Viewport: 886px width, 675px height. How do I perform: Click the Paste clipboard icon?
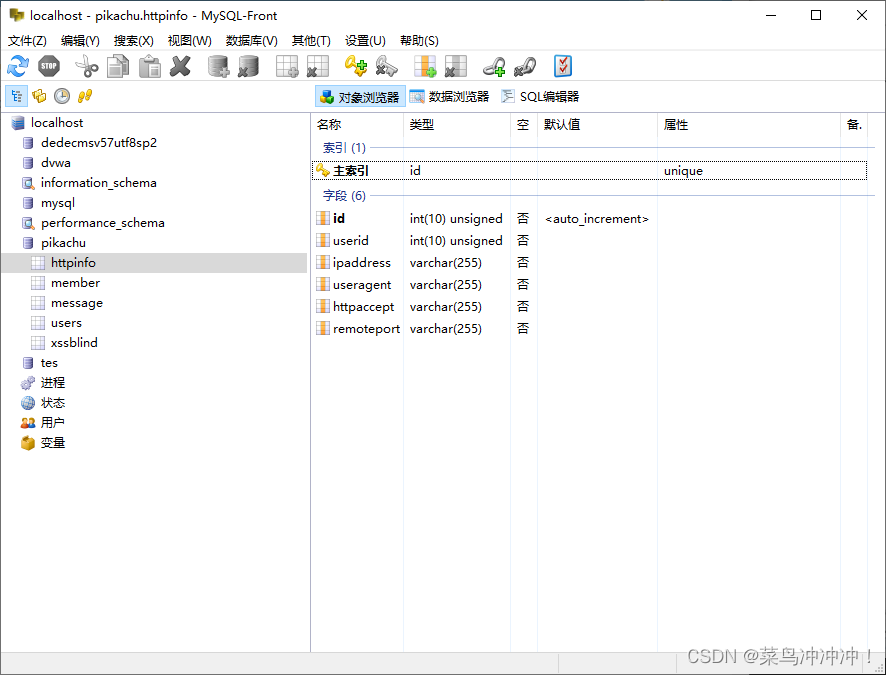(x=150, y=66)
